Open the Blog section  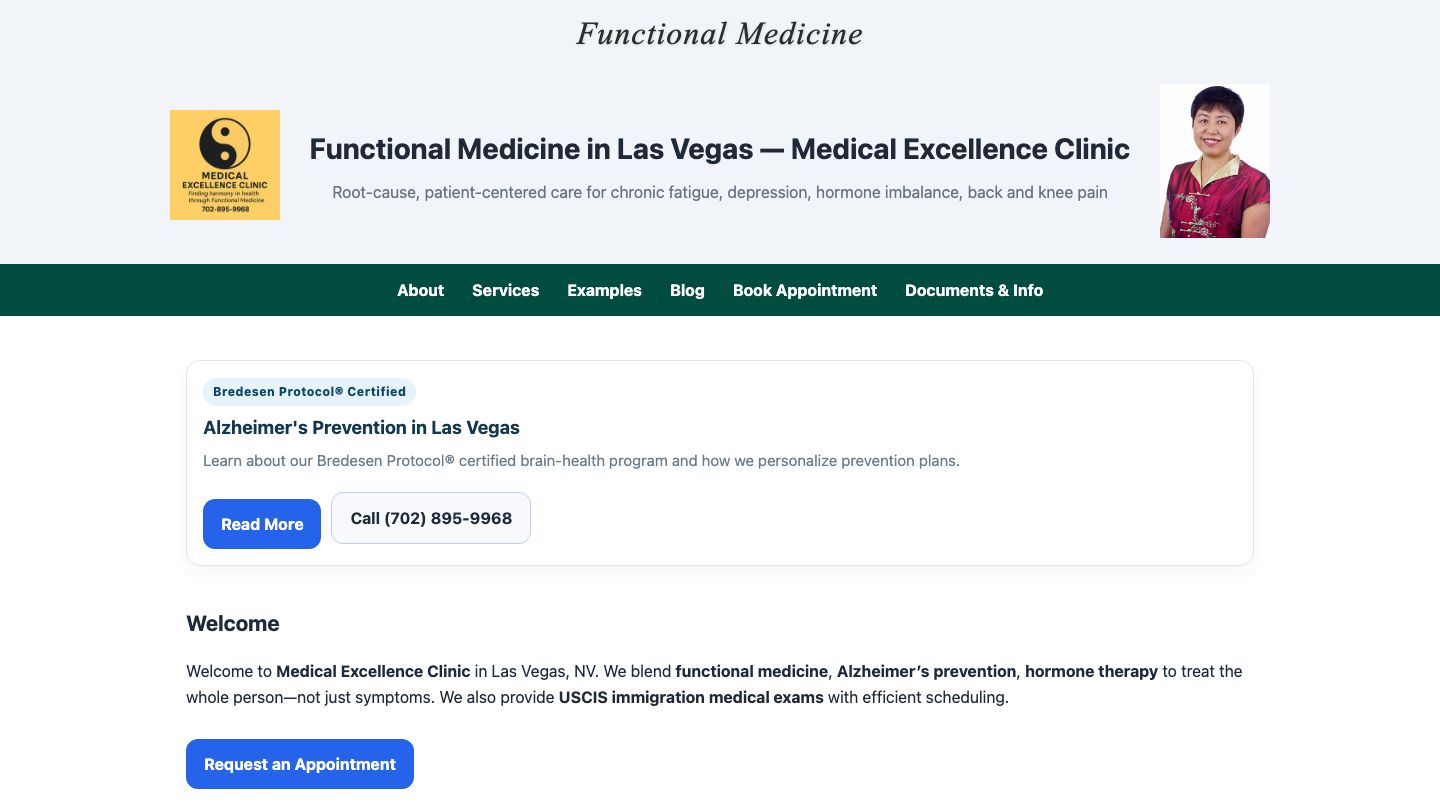(687, 290)
